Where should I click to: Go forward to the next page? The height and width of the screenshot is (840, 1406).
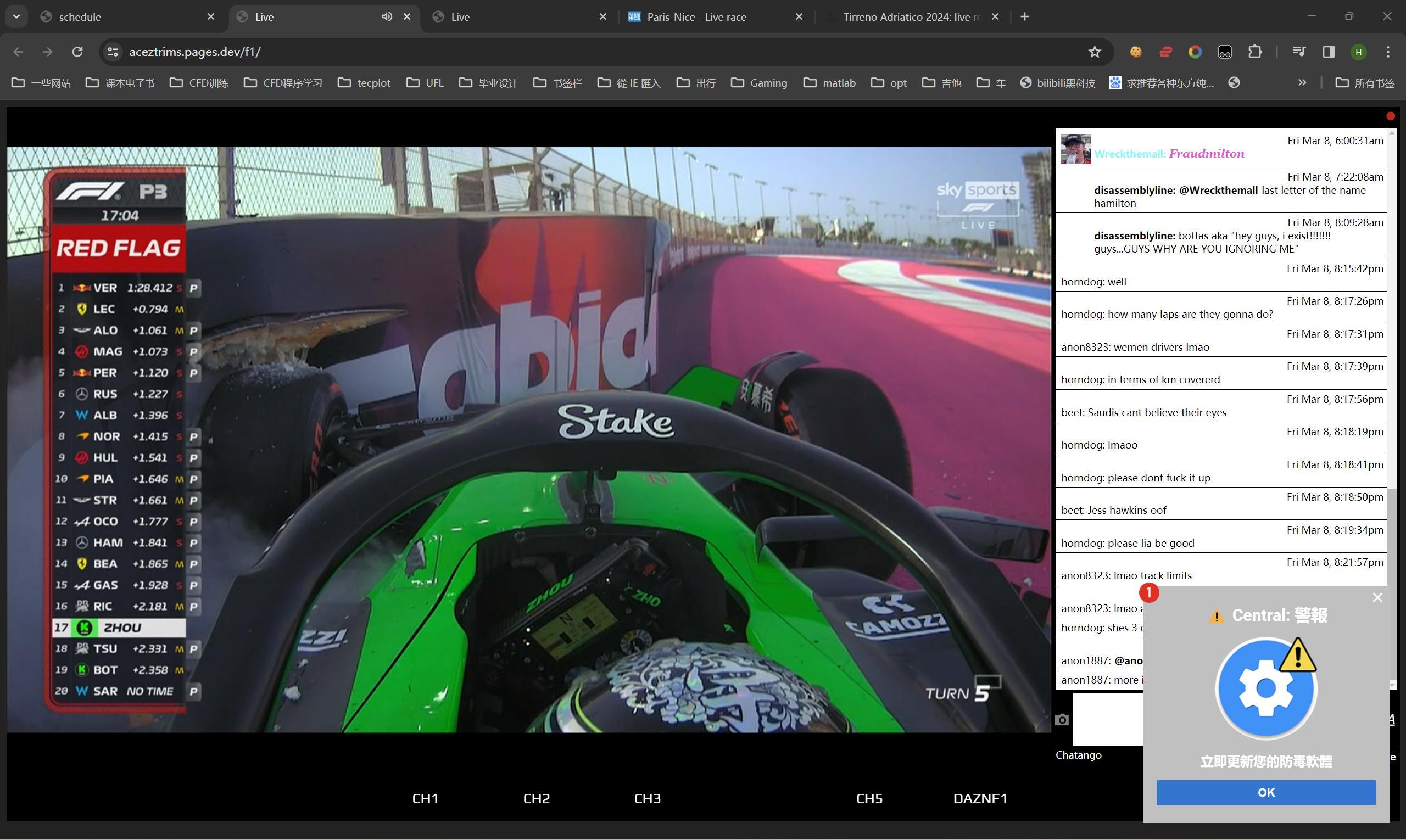pos(48,52)
